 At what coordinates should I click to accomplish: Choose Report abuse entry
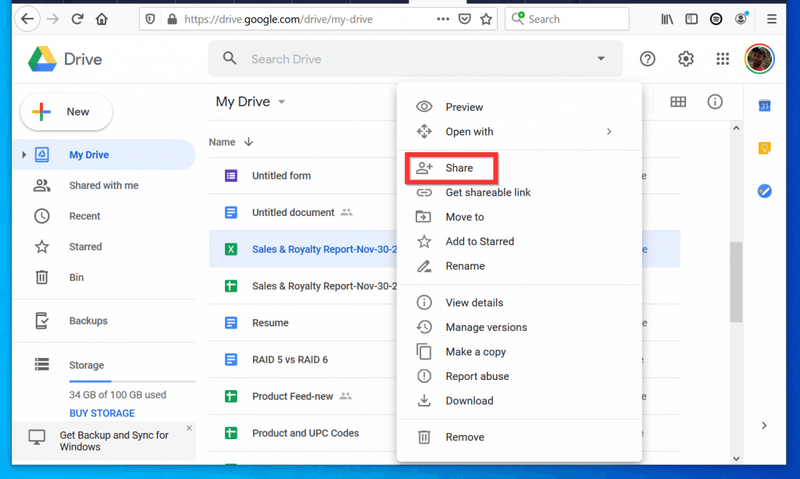click(519, 376)
